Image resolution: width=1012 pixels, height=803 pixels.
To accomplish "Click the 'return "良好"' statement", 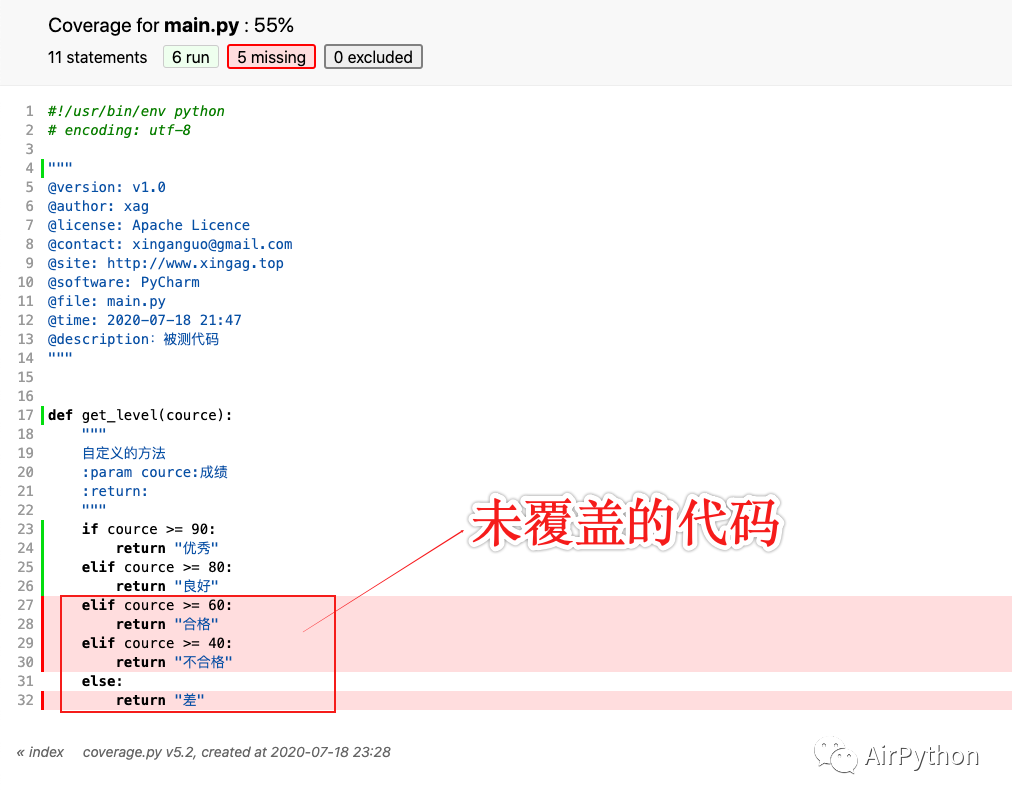I will [167, 586].
